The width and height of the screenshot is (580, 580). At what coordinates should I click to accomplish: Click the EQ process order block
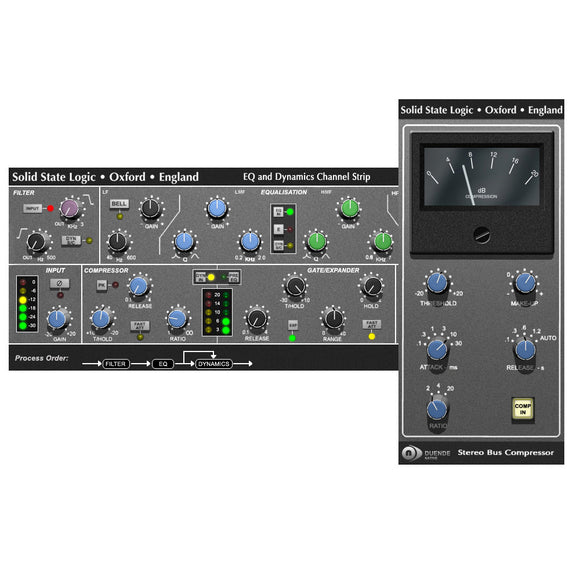[163, 364]
